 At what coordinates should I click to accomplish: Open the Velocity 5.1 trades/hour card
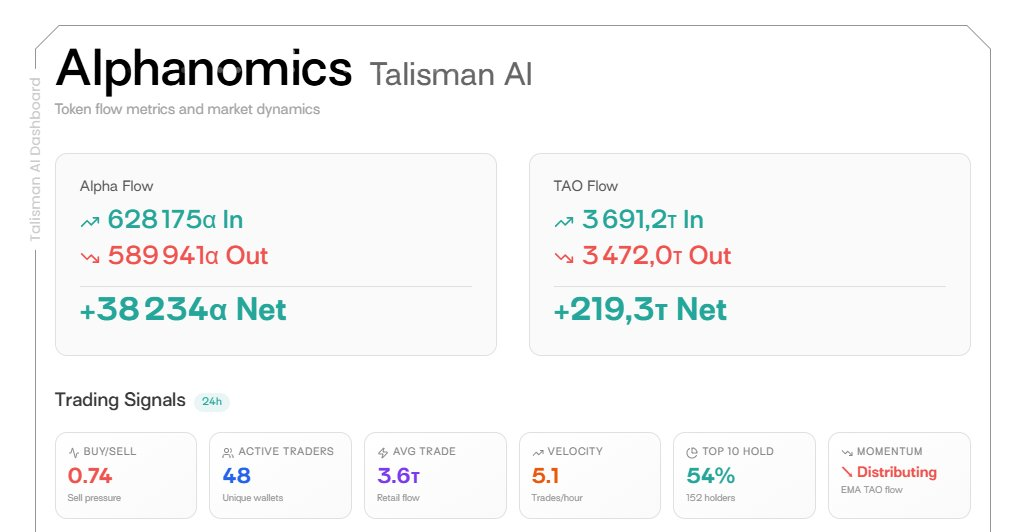coord(589,475)
